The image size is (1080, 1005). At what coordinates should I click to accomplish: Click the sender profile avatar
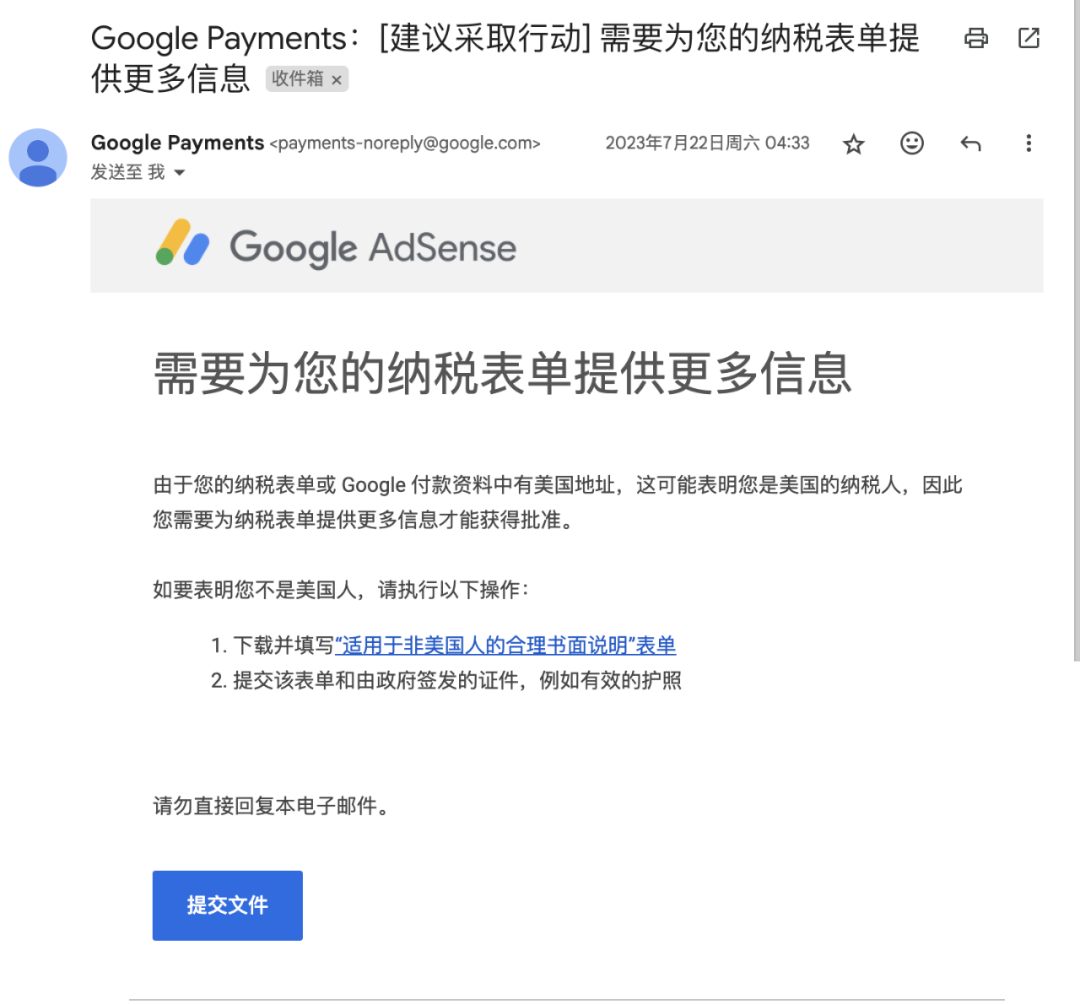click(38, 158)
